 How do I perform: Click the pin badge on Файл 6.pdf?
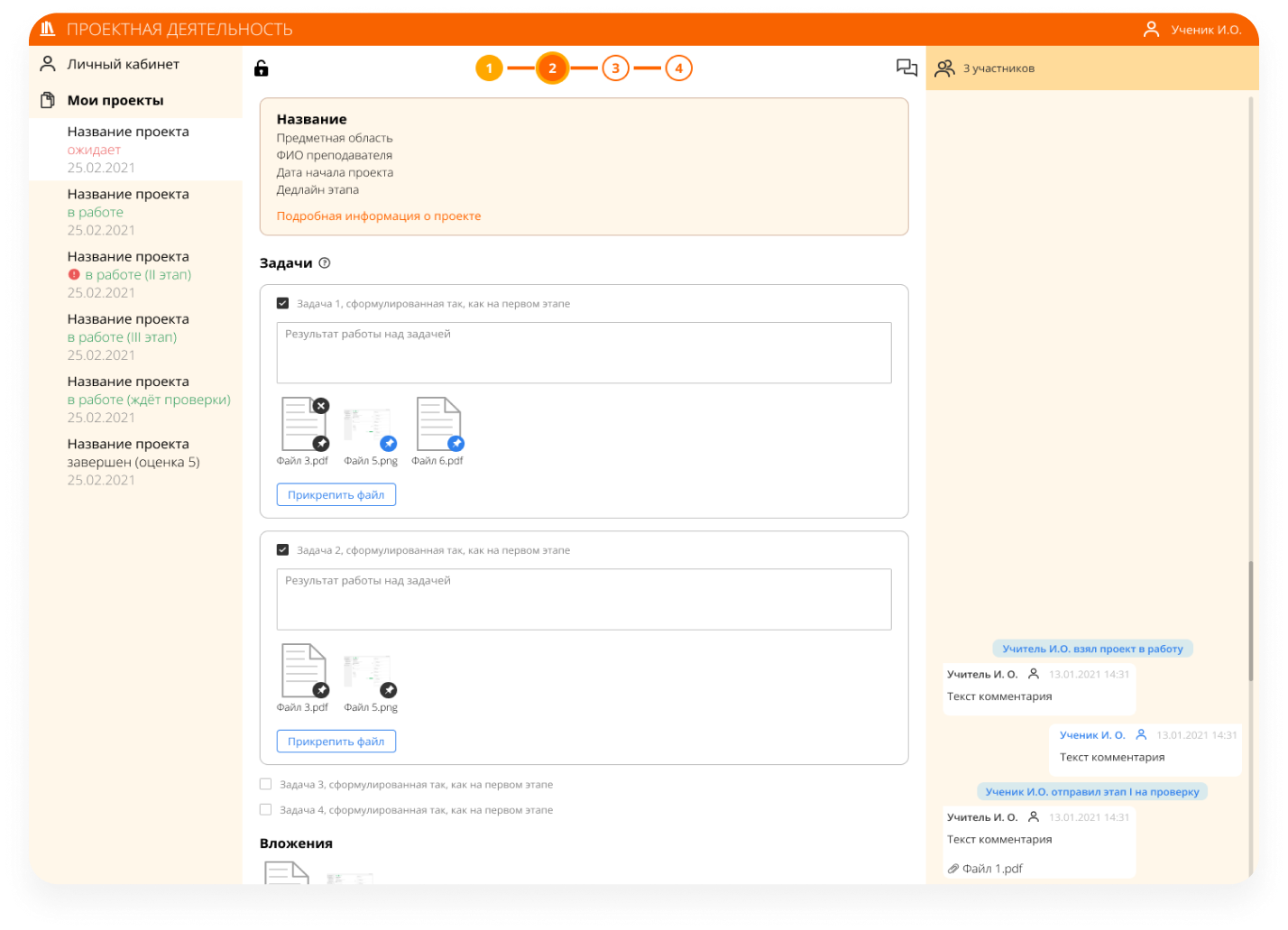pyautogui.click(x=456, y=444)
